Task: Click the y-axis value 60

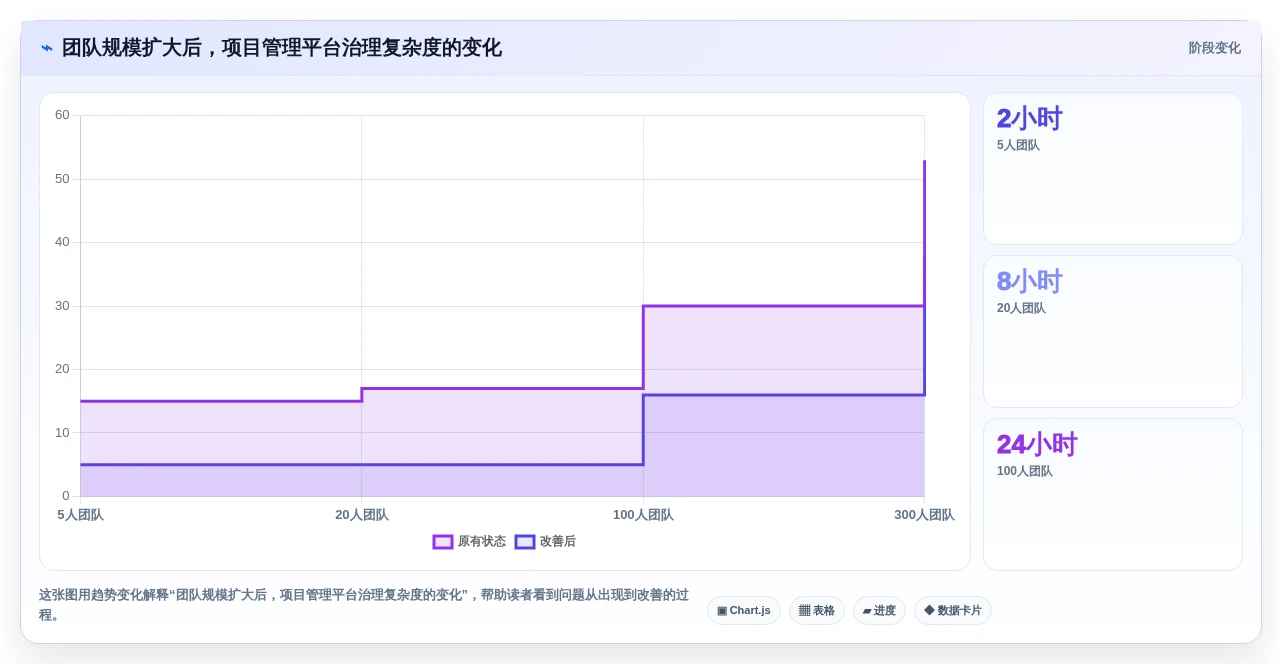Action: point(62,115)
